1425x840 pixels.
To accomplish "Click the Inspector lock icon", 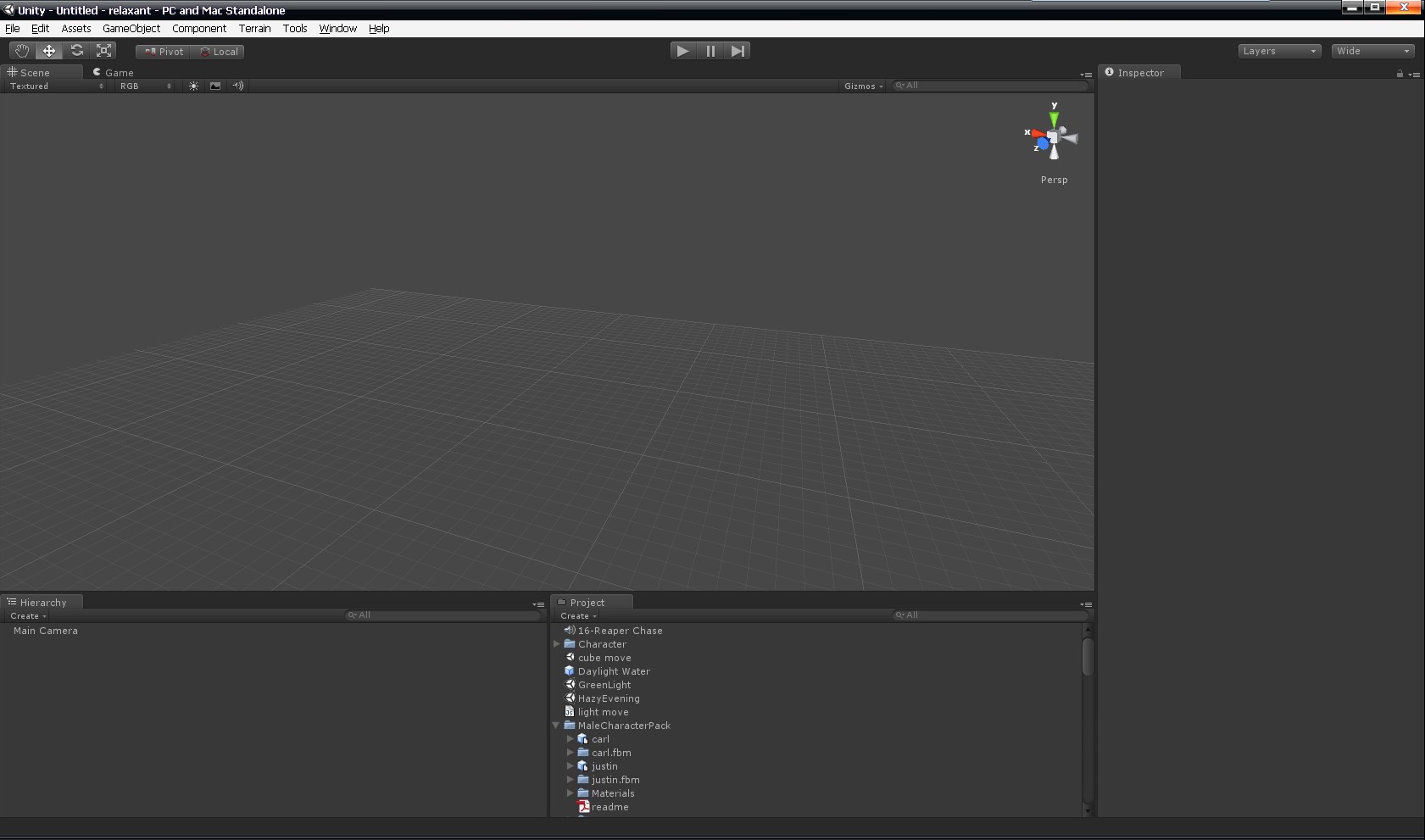I will pyautogui.click(x=1400, y=74).
